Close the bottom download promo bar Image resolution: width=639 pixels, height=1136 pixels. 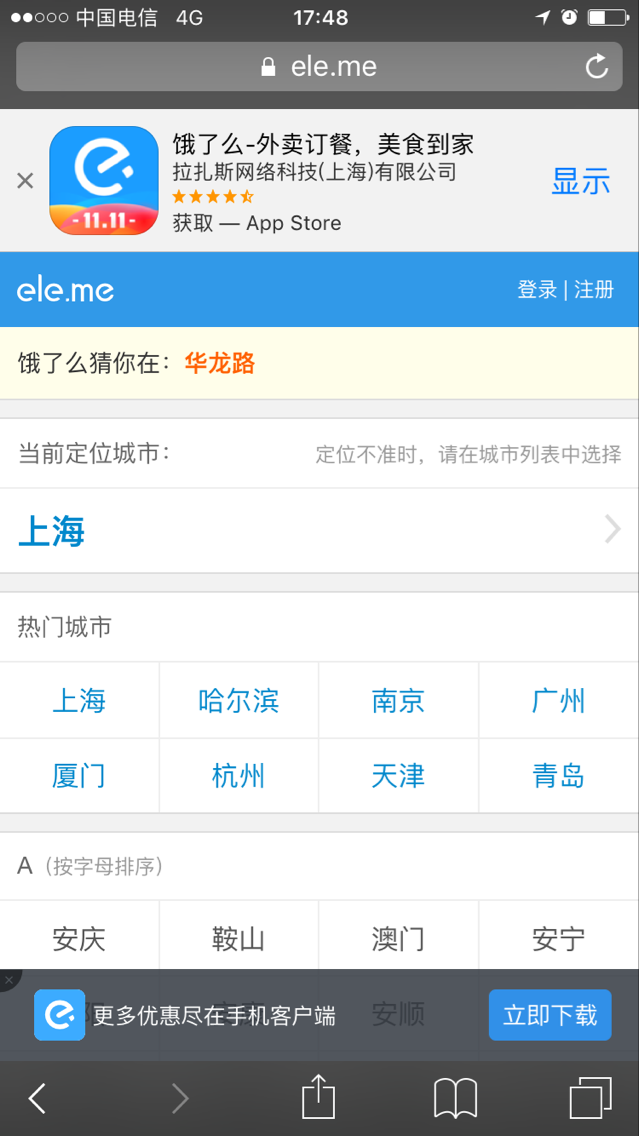tap(8, 981)
